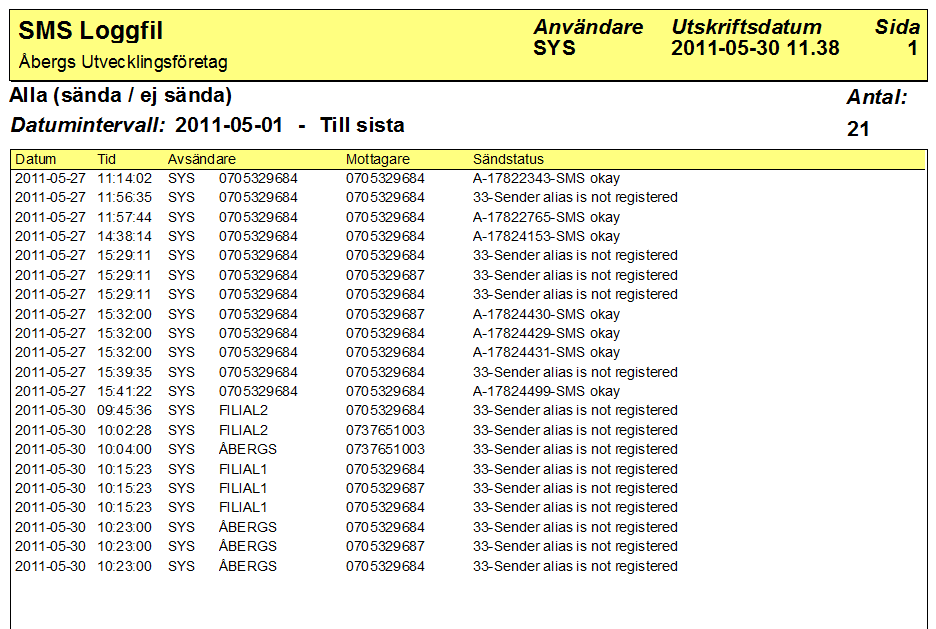Viewport: 936px width, 629px height.
Task: Click recipient 0737651003 in 10:02:28 row
Action: tap(385, 430)
